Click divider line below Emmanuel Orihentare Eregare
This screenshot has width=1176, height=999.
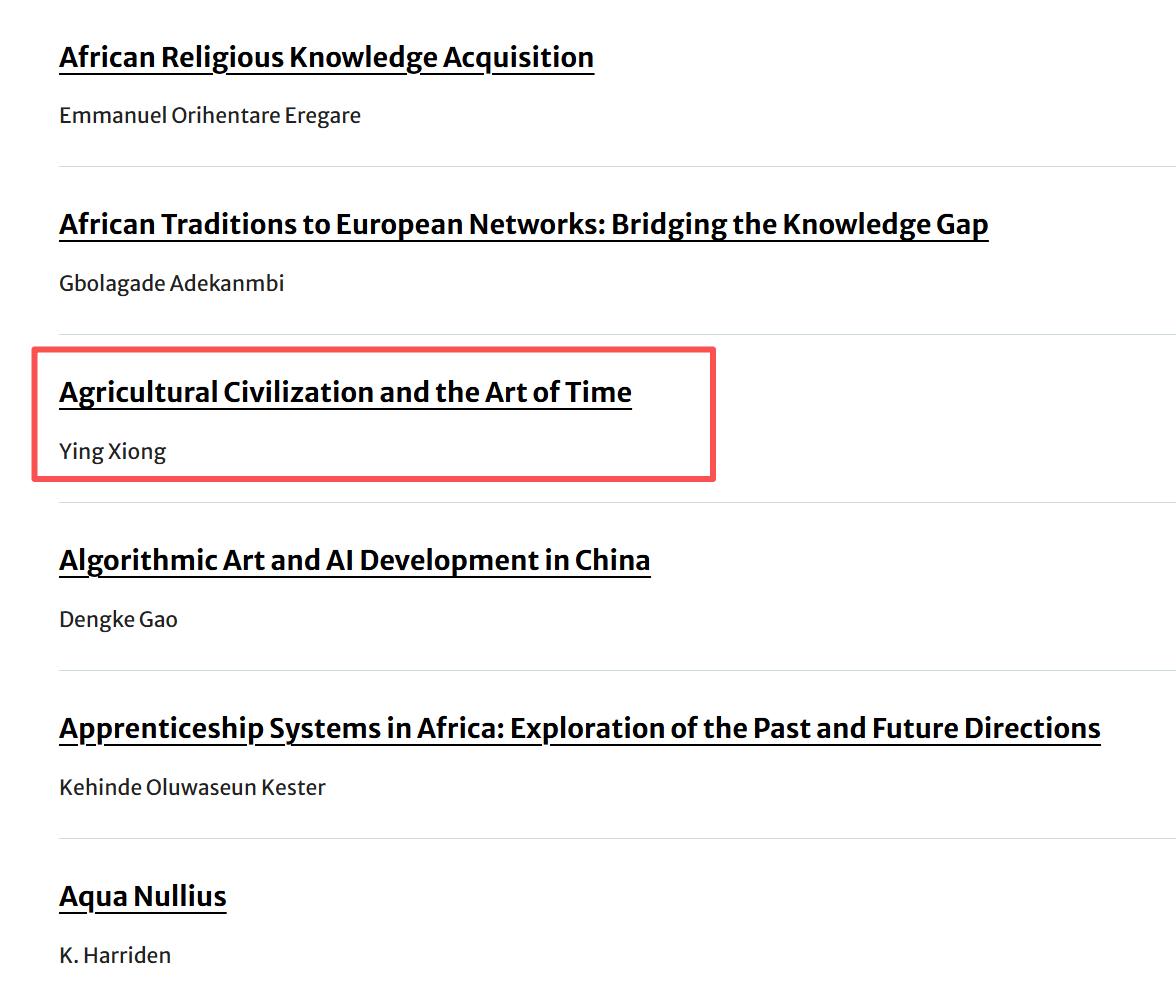click(600, 166)
